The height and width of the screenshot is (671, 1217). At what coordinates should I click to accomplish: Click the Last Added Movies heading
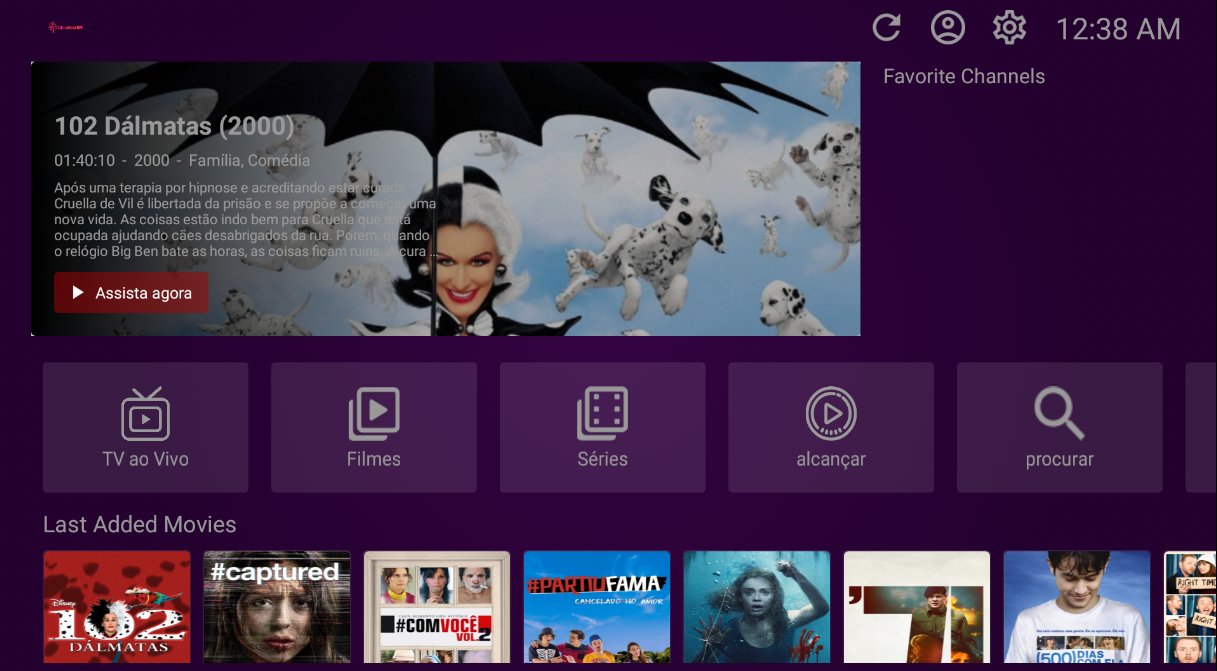click(140, 525)
